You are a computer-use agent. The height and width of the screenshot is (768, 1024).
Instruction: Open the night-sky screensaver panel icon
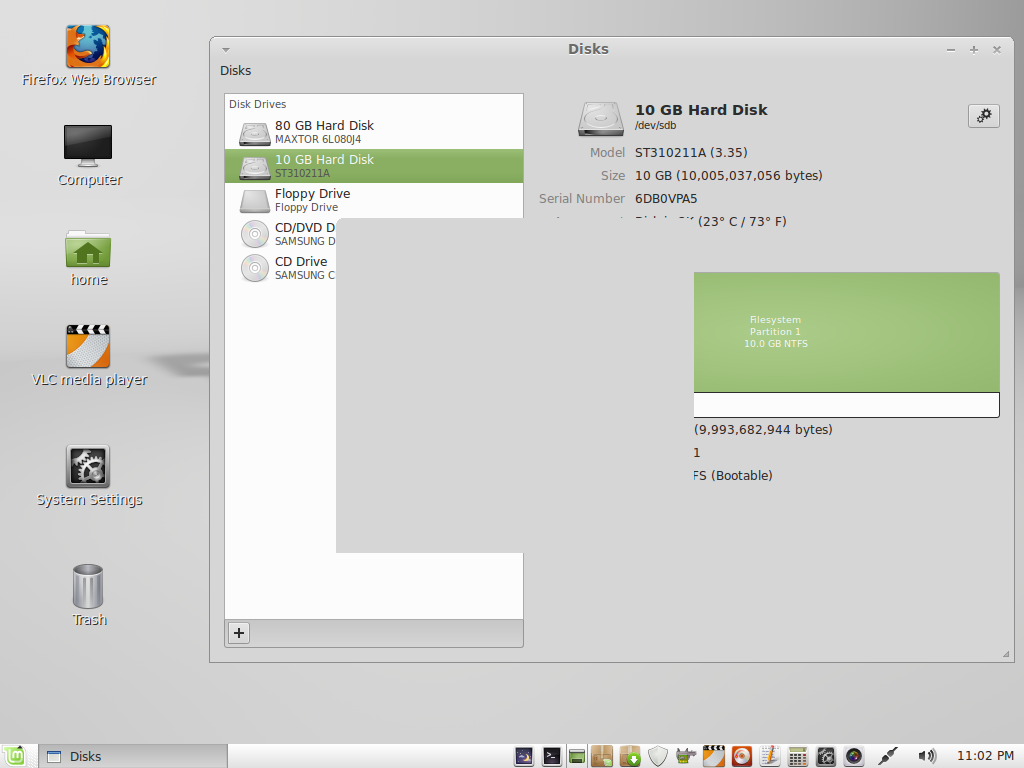pyautogui.click(x=524, y=756)
